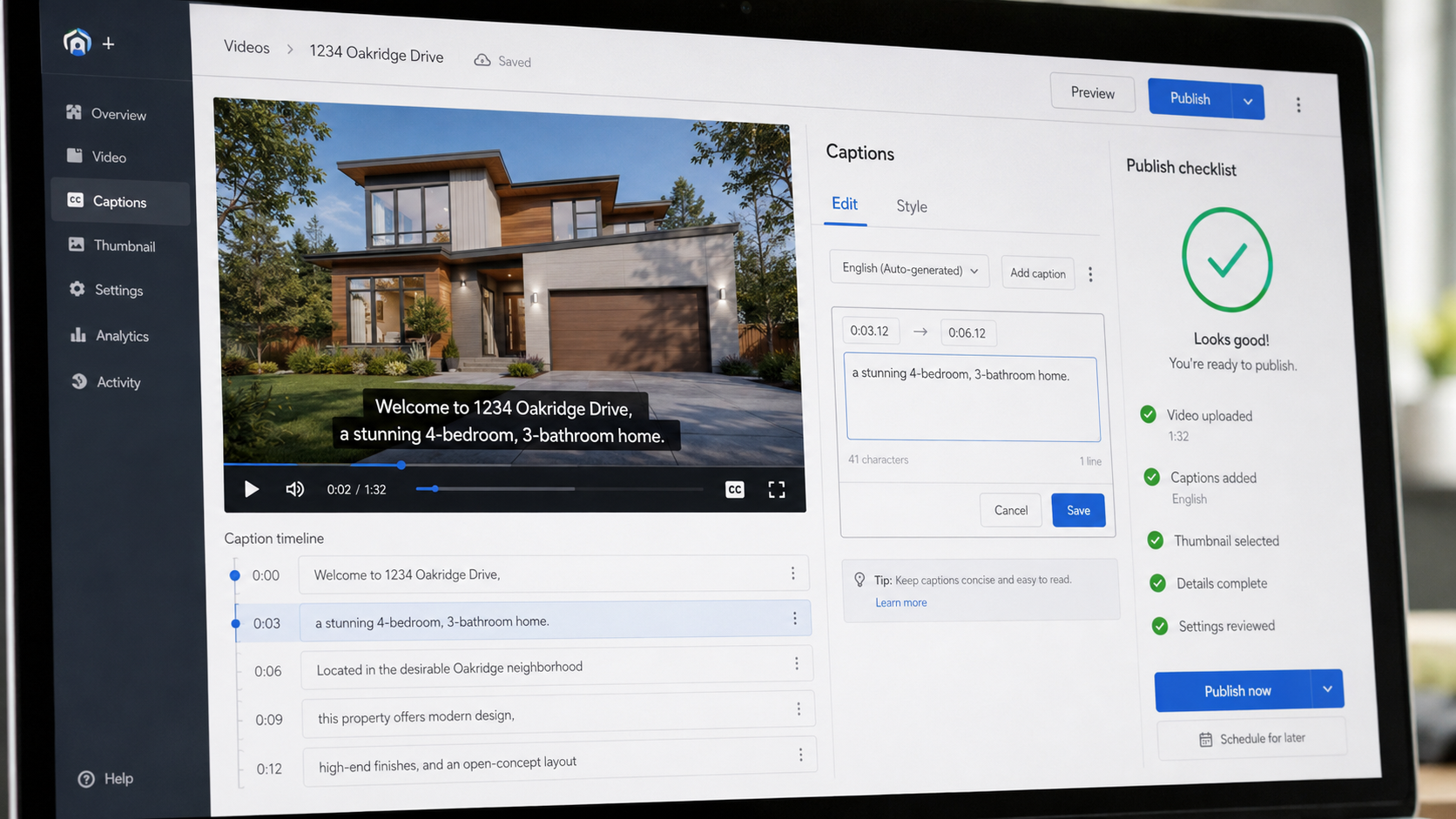
Task: Click the plus icon beside the logo
Action: pyautogui.click(x=108, y=44)
